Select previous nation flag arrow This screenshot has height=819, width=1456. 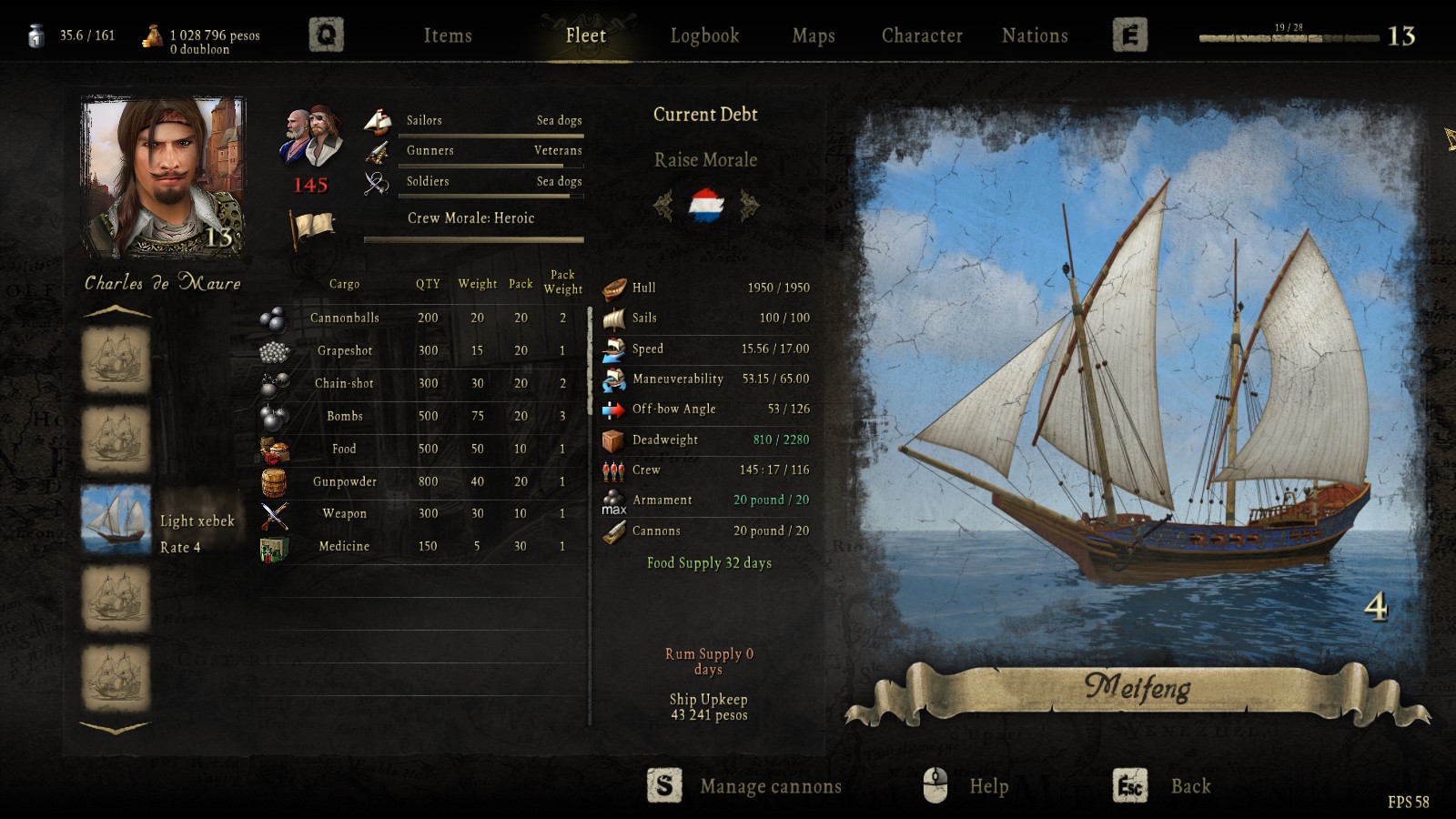tap(663, 206)
